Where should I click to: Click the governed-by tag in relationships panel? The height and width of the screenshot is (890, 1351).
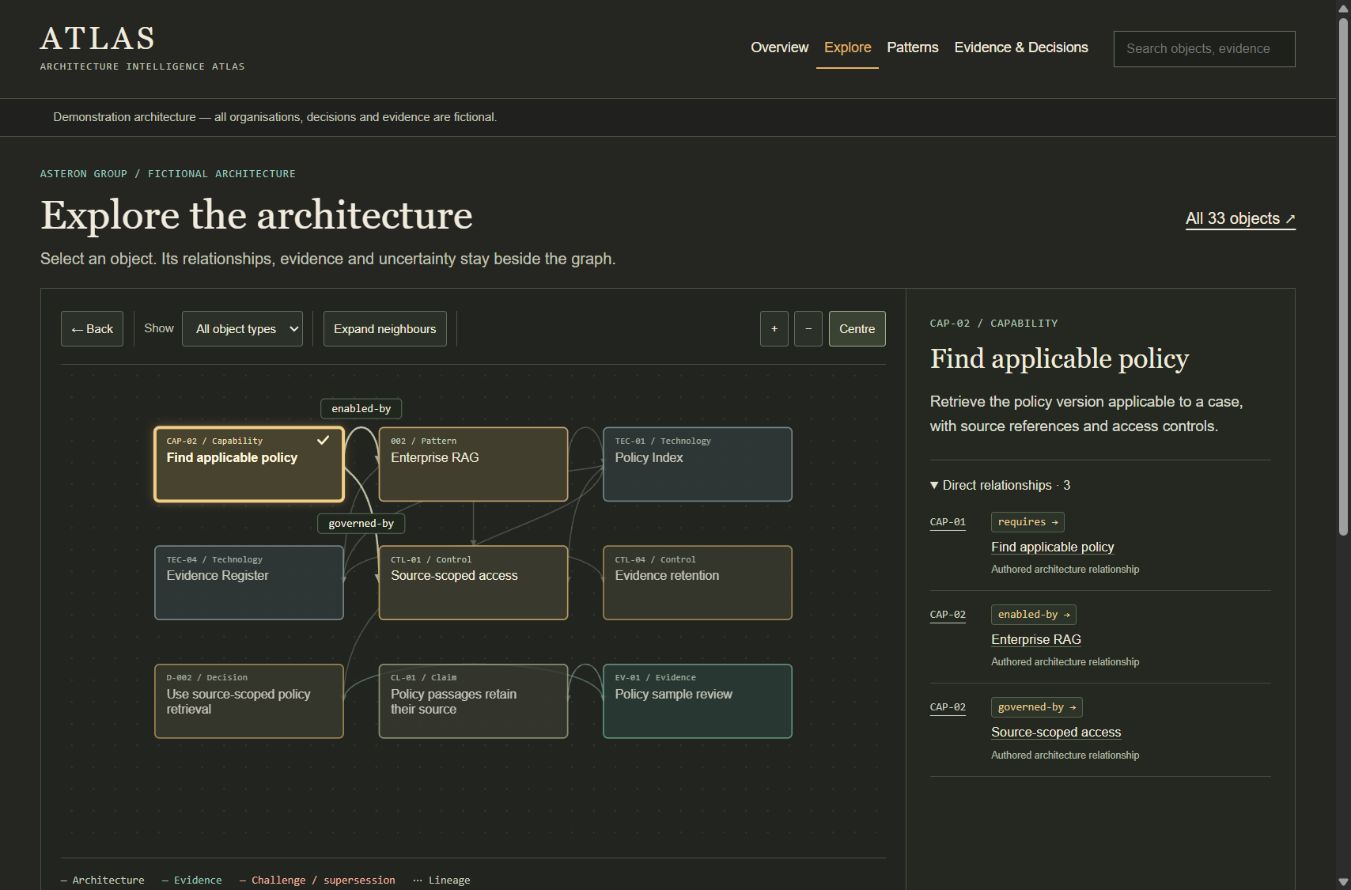[x=1037, y=707]
